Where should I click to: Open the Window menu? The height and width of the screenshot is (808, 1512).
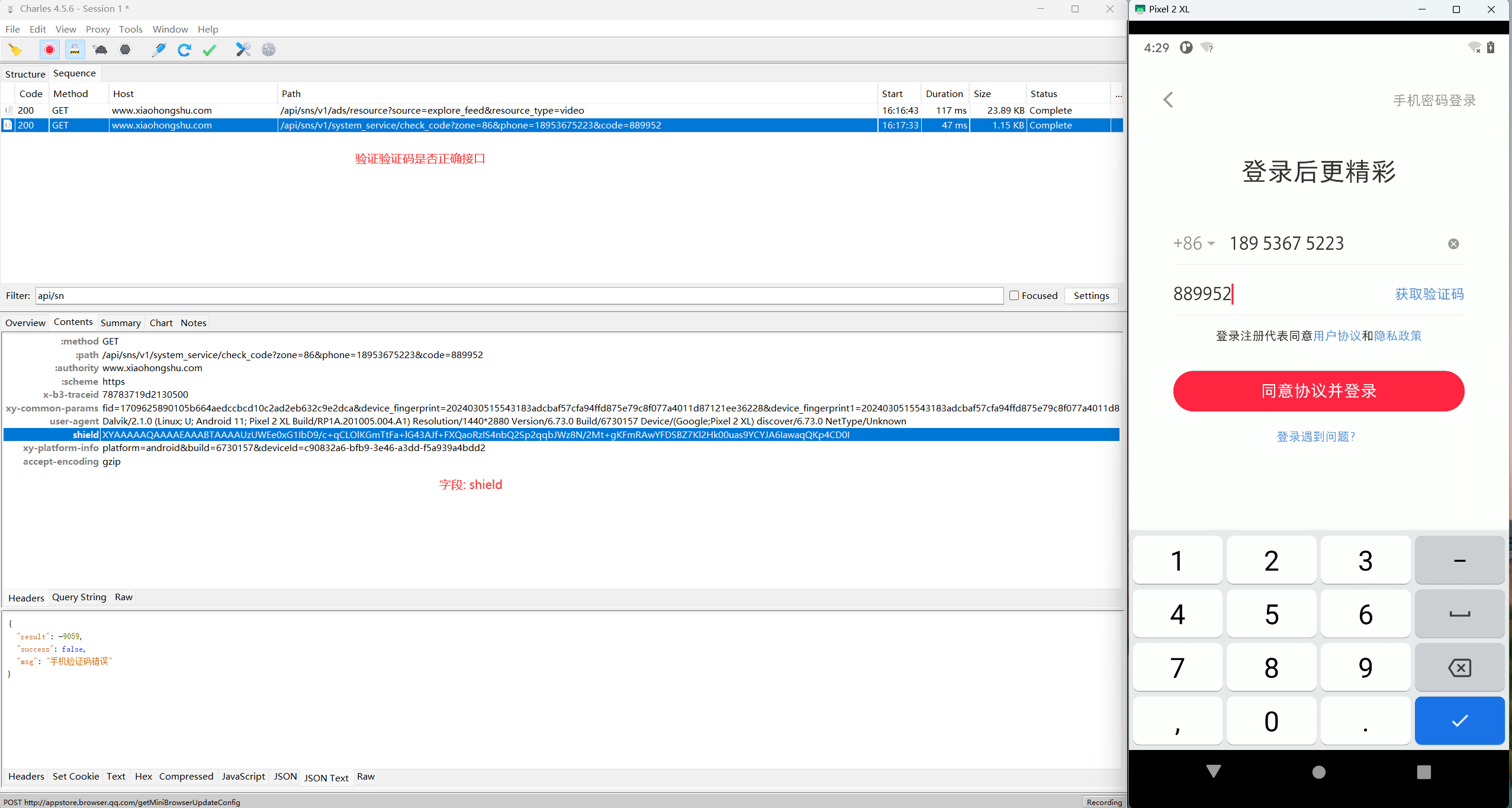[170, 29]
